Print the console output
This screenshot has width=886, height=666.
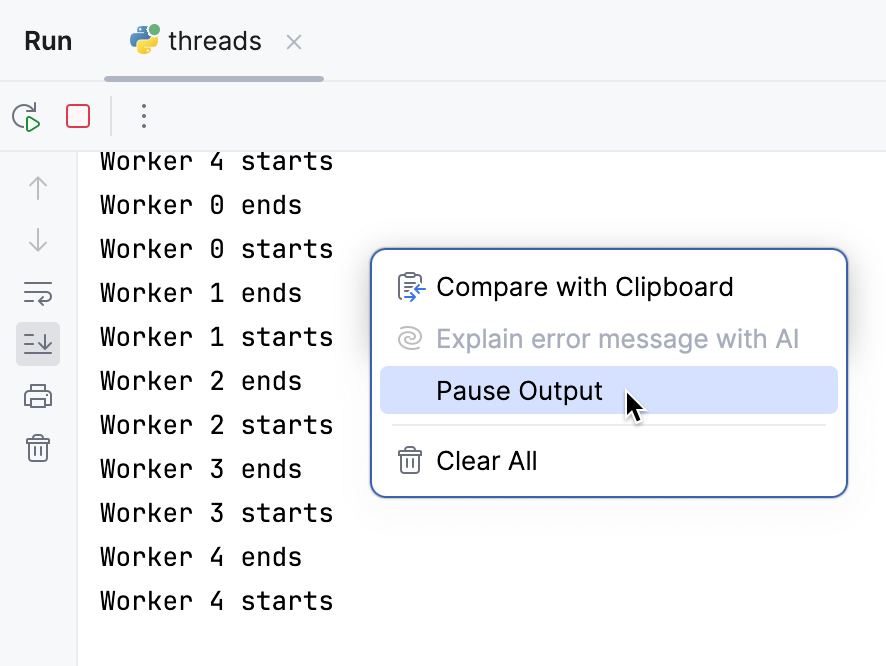pyautogui.click(x=37, y=395)
